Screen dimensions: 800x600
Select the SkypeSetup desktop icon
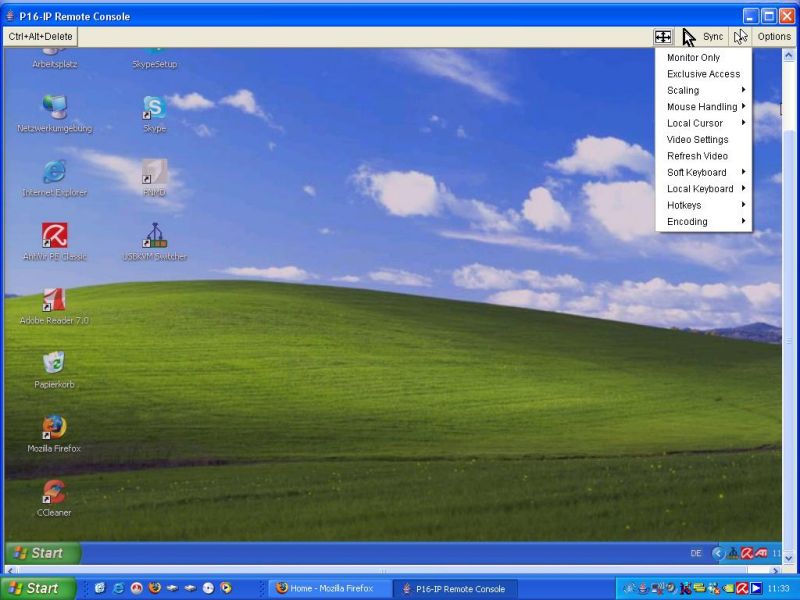click(155, 59)
